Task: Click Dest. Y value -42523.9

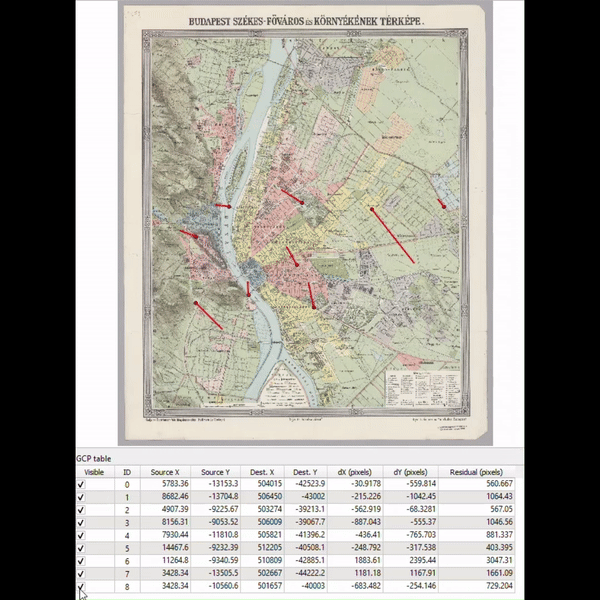Action: click(x=310, y=484)
